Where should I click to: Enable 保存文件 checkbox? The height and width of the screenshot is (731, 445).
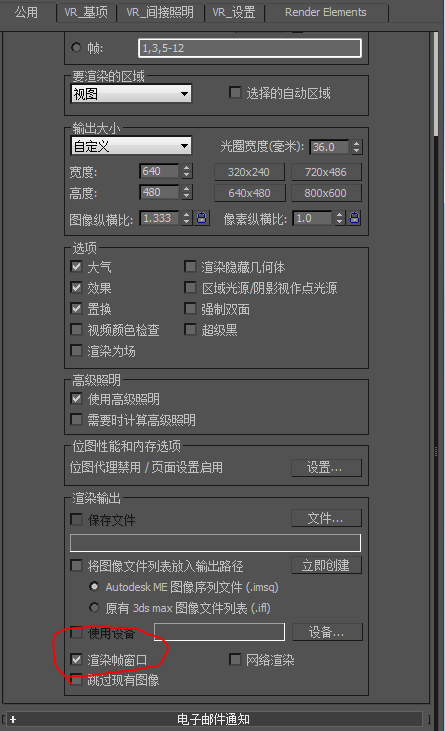click(x=76, y=519)
